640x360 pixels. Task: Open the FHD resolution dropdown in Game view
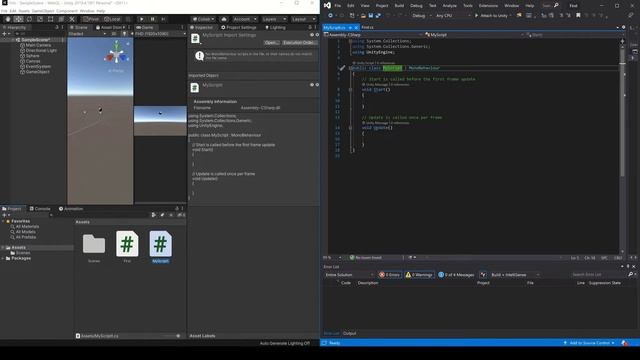pyautogui.click(x=160, y=34)
